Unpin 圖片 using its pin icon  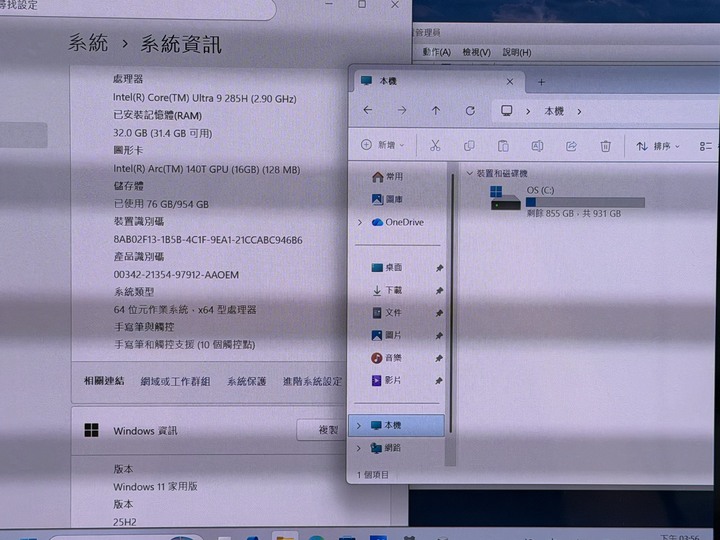[x=439, y=336]
